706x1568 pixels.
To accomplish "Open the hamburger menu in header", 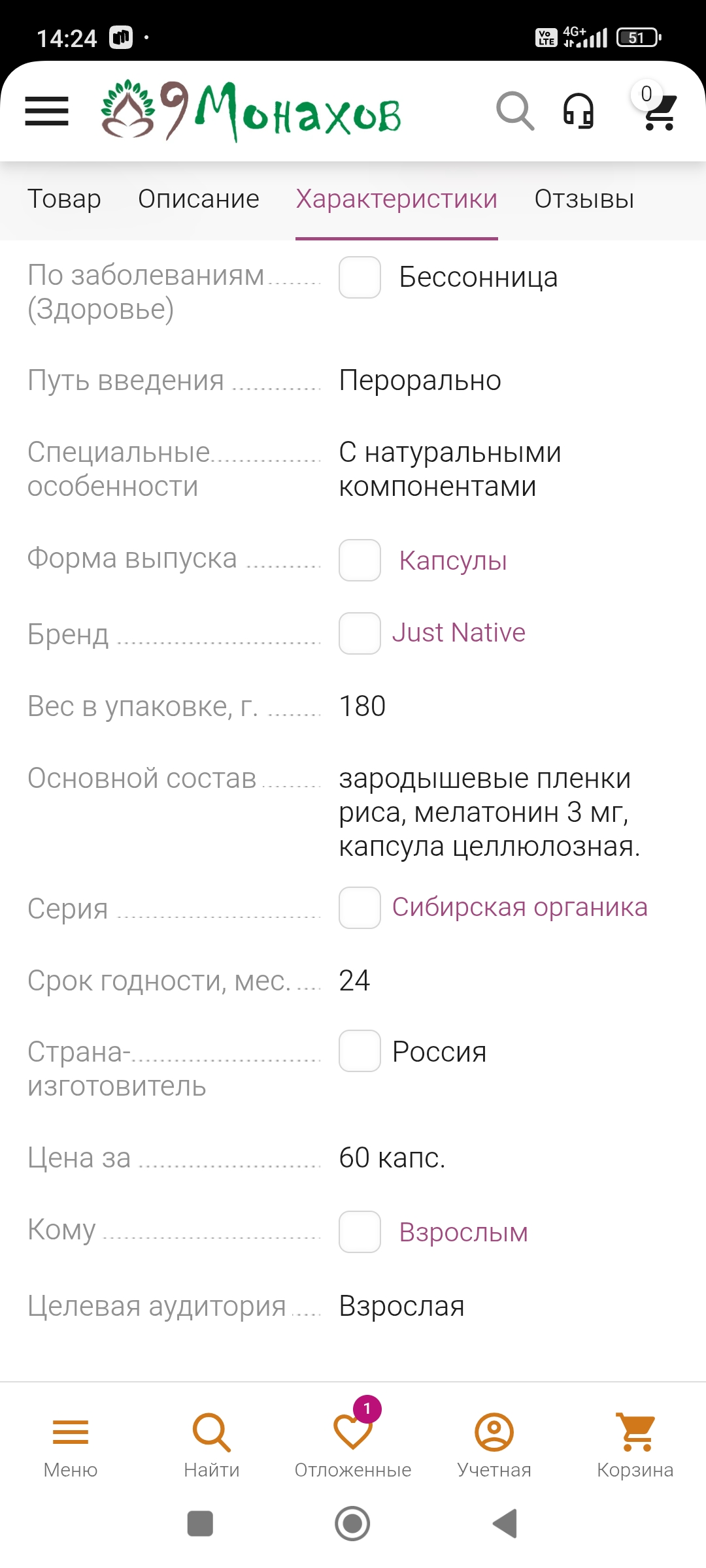I will tap(46, 111).
